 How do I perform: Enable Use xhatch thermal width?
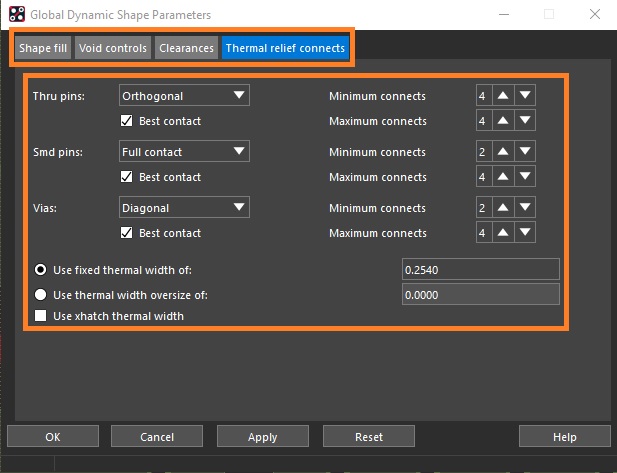[x=41, y=316]
